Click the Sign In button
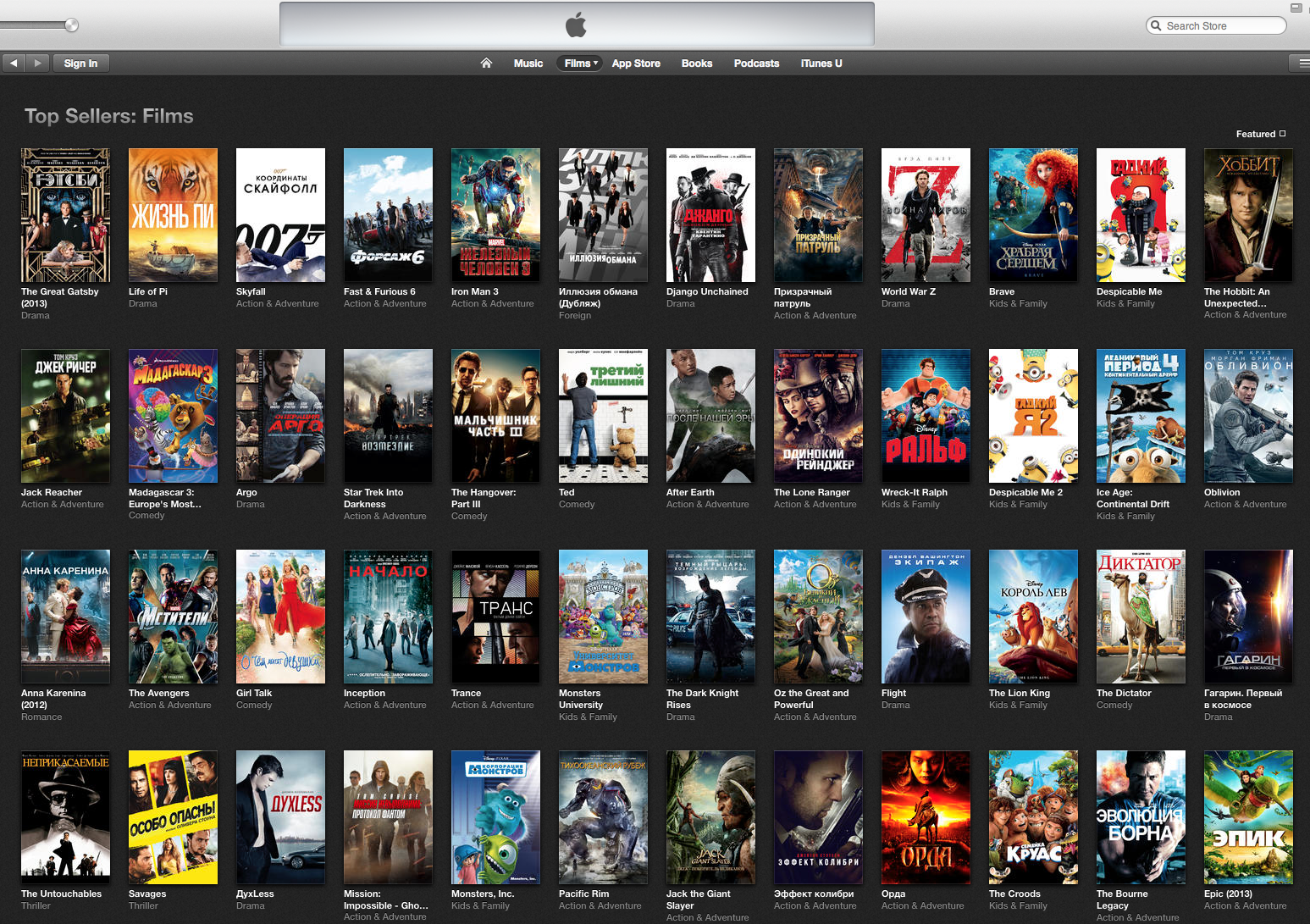 pos(80,63)
